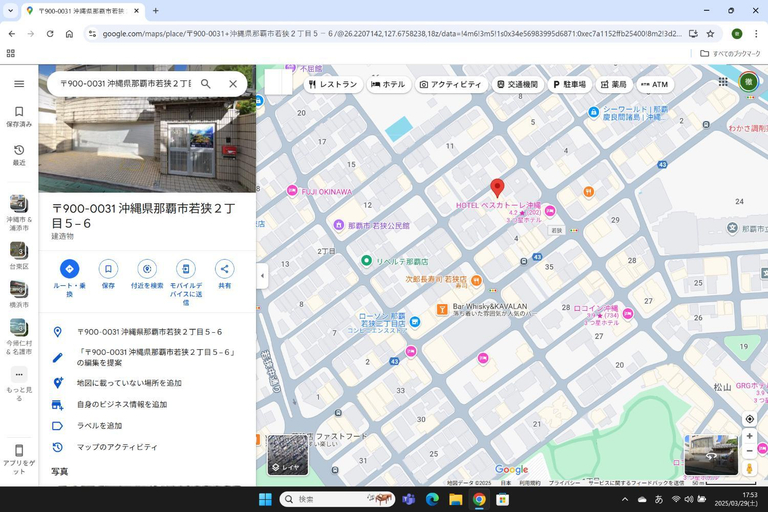Open the 今帰仁村 & 名護市 recent item

(19, 337)
